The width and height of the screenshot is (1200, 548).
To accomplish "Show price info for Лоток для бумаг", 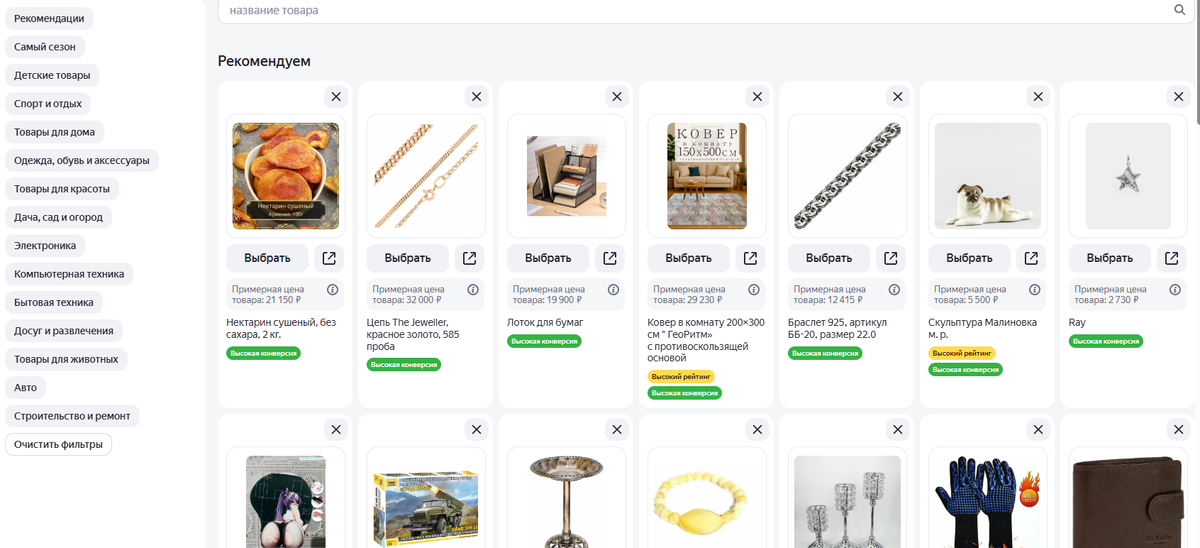I will (x=613, y=290).
